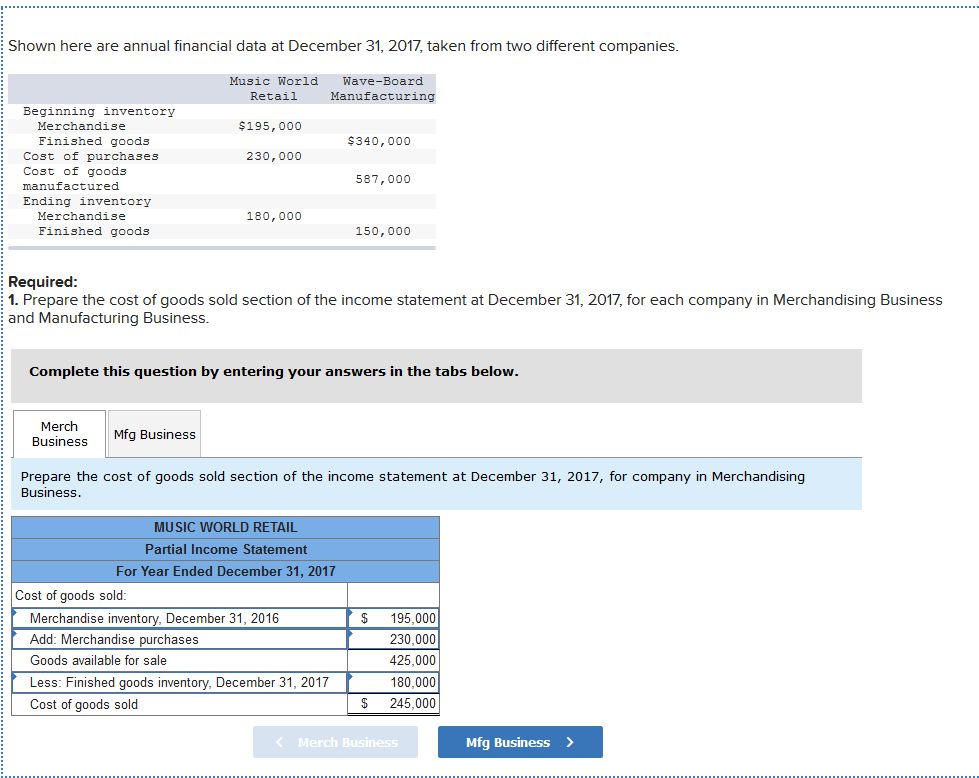Click the blue Mfg Business next button
This screenshot has width=979, height=778.
tap(520, 742)
